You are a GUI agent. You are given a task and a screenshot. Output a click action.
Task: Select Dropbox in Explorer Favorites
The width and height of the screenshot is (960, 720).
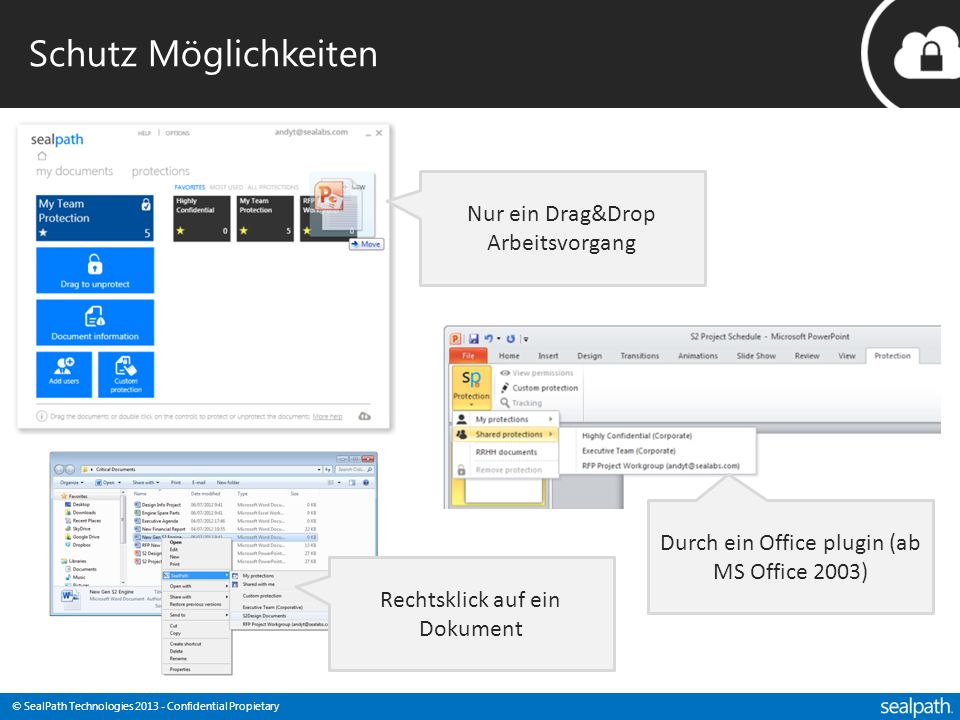click(77, 545)
